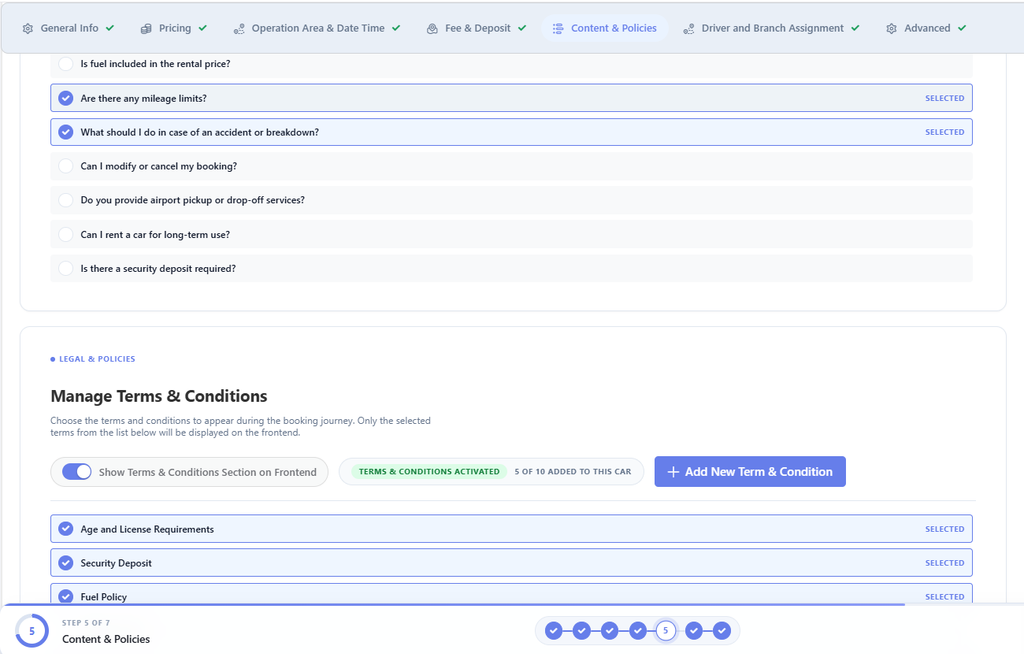This screenshot has height=654, width=1024.
Task: Go to step 2 in the bottom stepper
Action: (x=582, y=630)
